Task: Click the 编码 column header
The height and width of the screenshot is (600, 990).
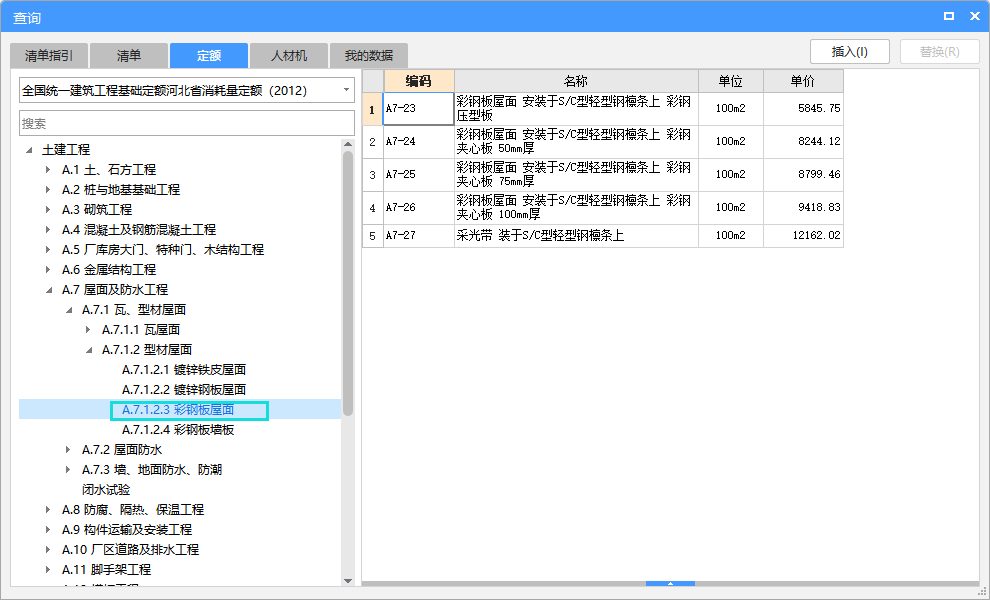Action: (419, 81)
